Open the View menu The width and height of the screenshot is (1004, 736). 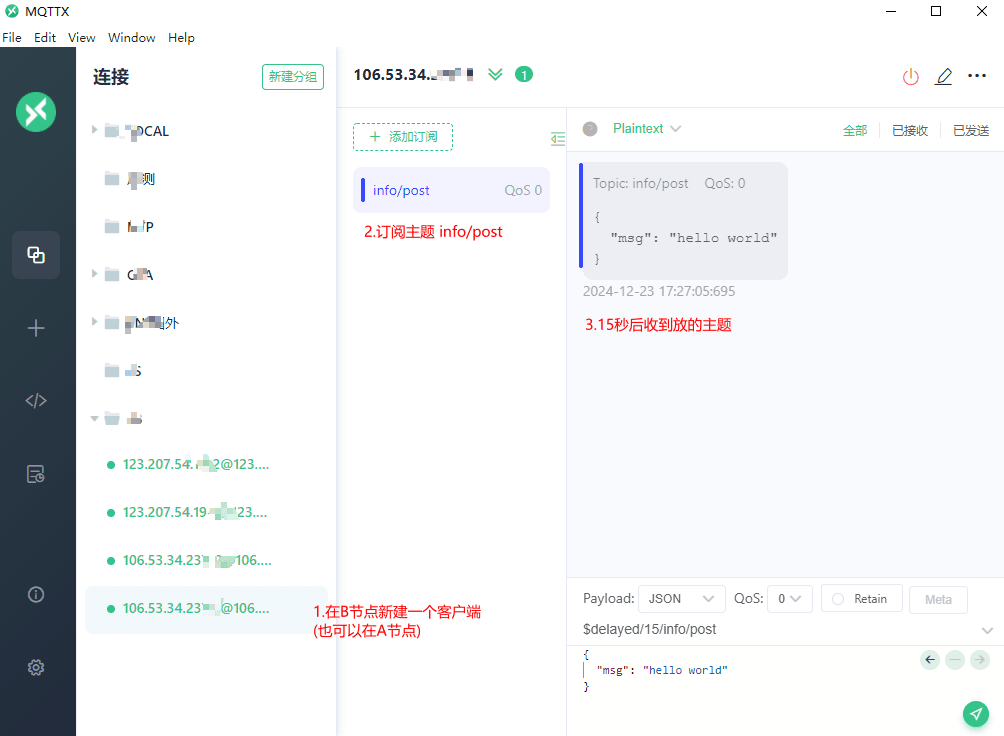pos(81,38)
